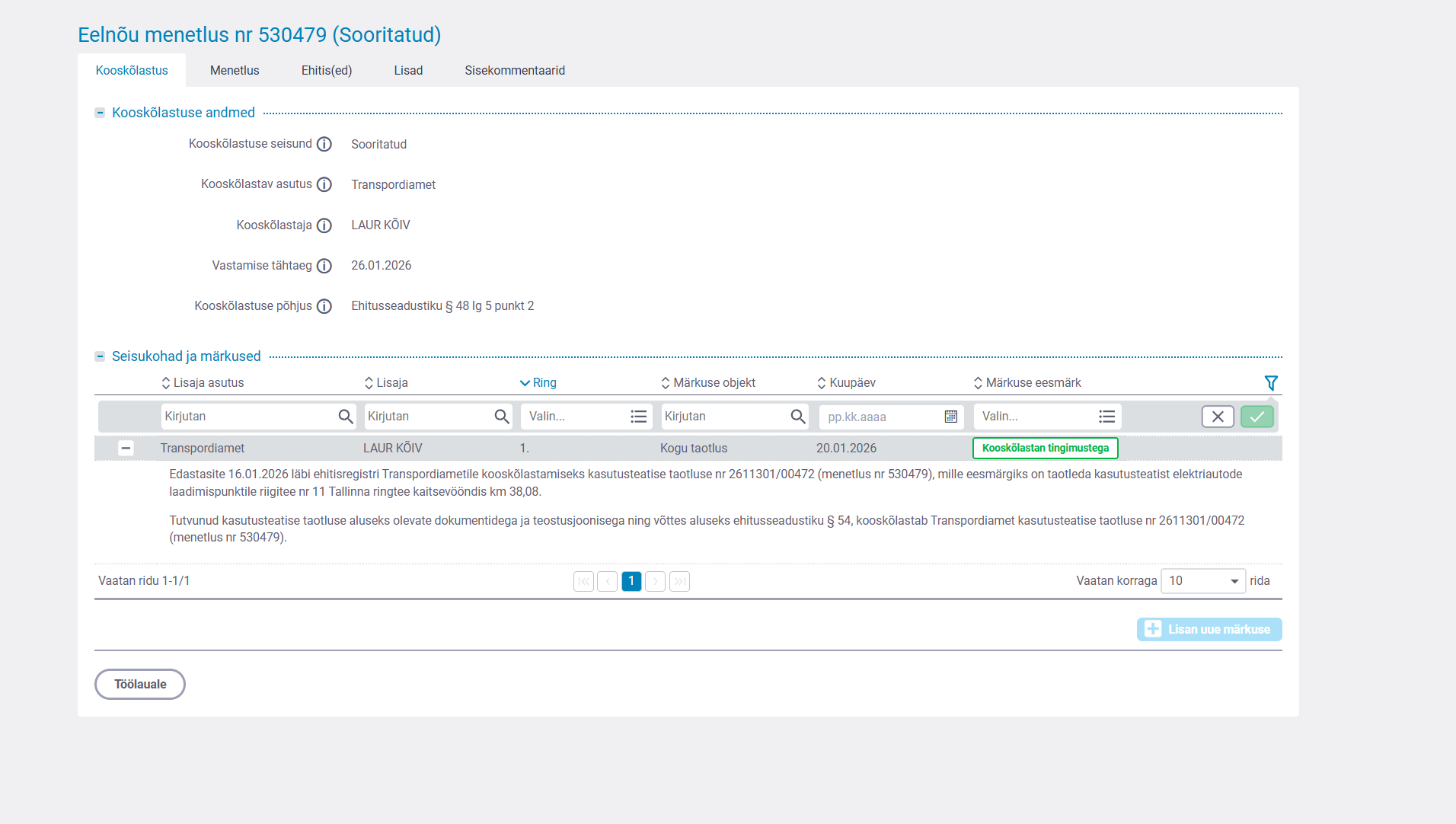Click info icon beside Kooskõlastav asutus
Image resolution: width=1456 pixels, height=824 pixels.
[x=324, y=184]
